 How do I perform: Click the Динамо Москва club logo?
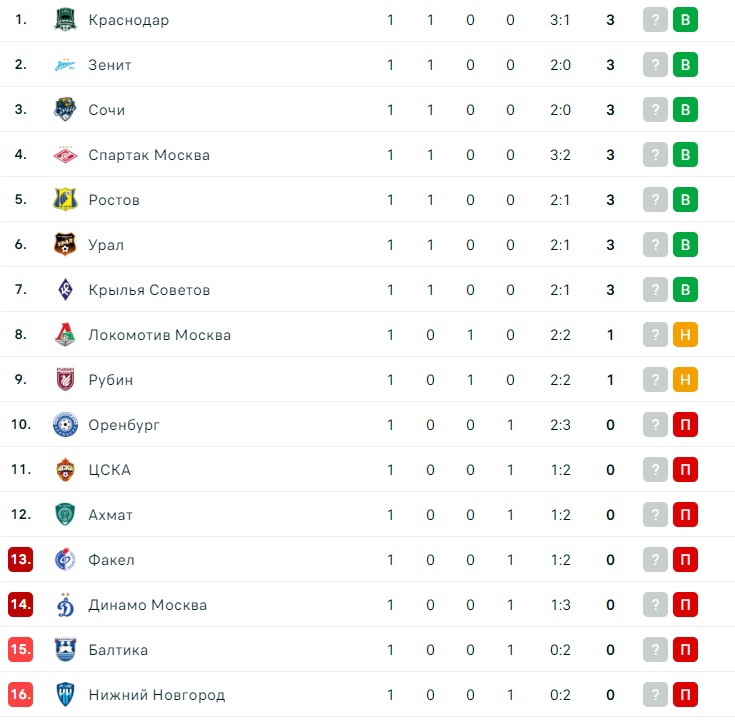click(65, 605)
